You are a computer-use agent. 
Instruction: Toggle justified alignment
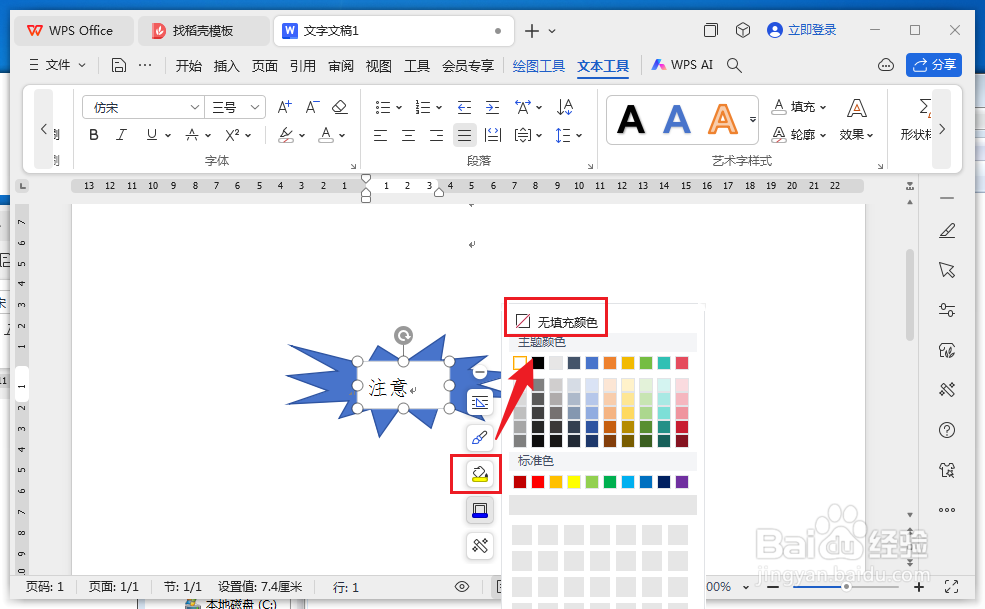pyautogui.click(x=464, y=135)
